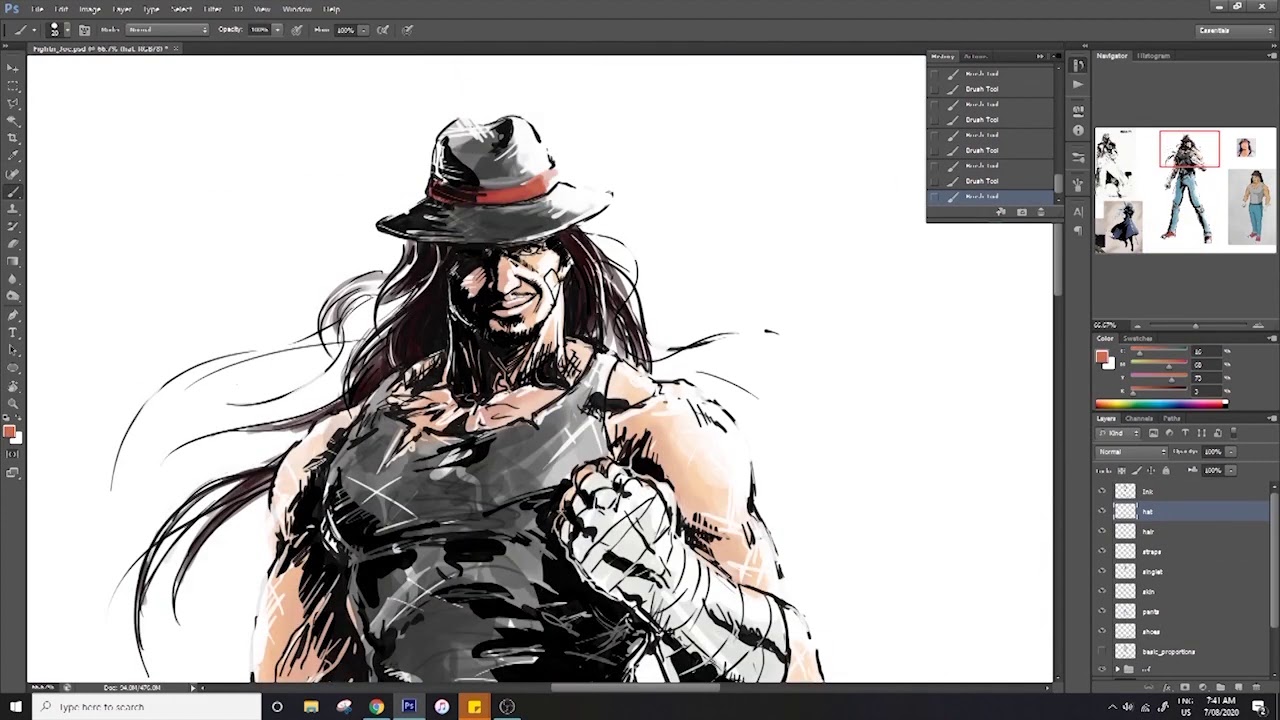The width and height of the screenshot is (1280, 720).
Task: Open Google Chrome from the taskbar
Action: (x=376, y=707)
